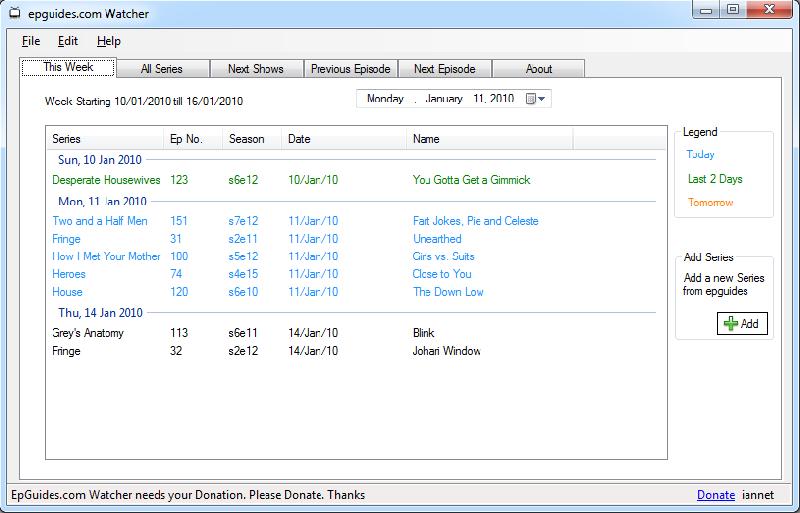
Task: Click episode name You Gotta Get a Gimmick
Action: 471,180
